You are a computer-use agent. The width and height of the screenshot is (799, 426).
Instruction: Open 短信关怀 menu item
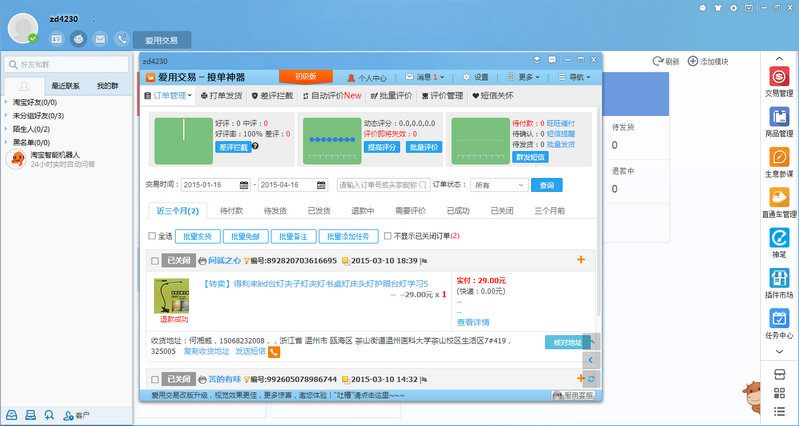click(492, 95)
